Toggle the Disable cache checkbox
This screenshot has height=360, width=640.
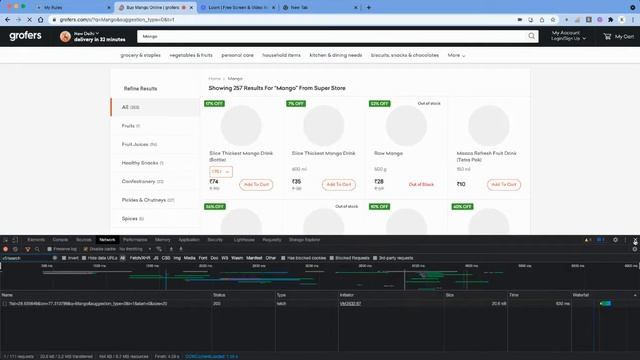85,249
